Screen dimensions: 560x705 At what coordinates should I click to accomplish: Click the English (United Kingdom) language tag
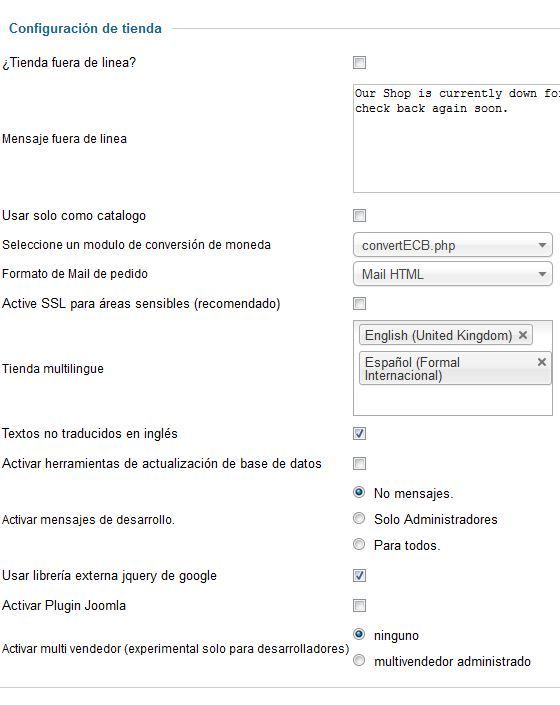pyautogui.click(x=438, y=335)
